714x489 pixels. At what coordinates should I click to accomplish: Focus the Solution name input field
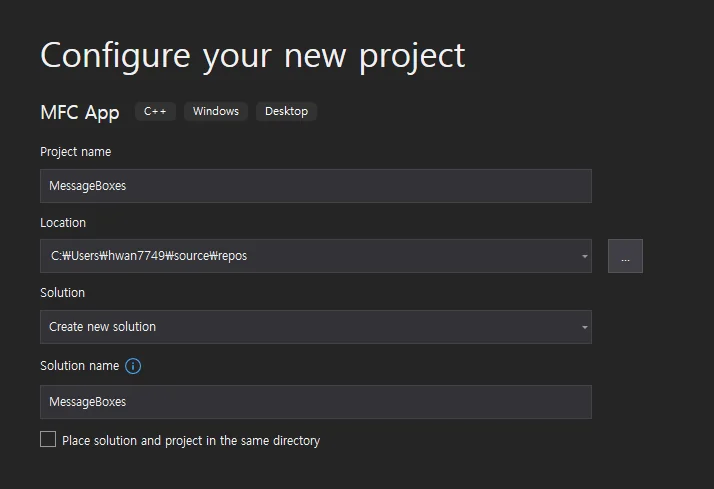[316, 402]
